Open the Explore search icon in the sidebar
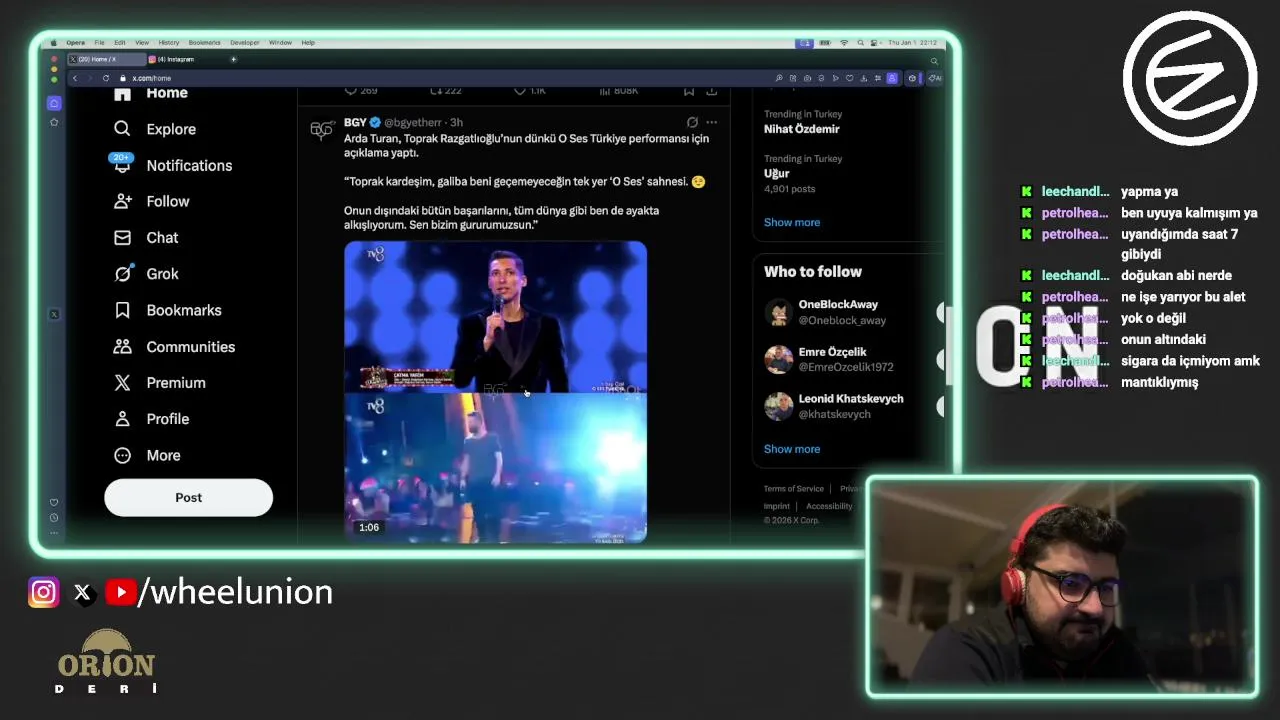This screenshot has width=1280, height=720. tap(122, 129)
